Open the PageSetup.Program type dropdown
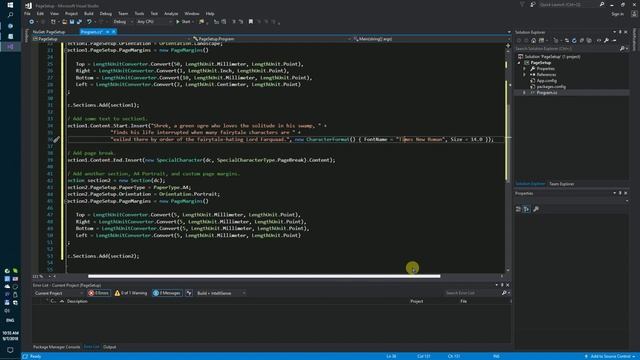The height and width of the screenshot is (360, 640). tap(271, 39)
